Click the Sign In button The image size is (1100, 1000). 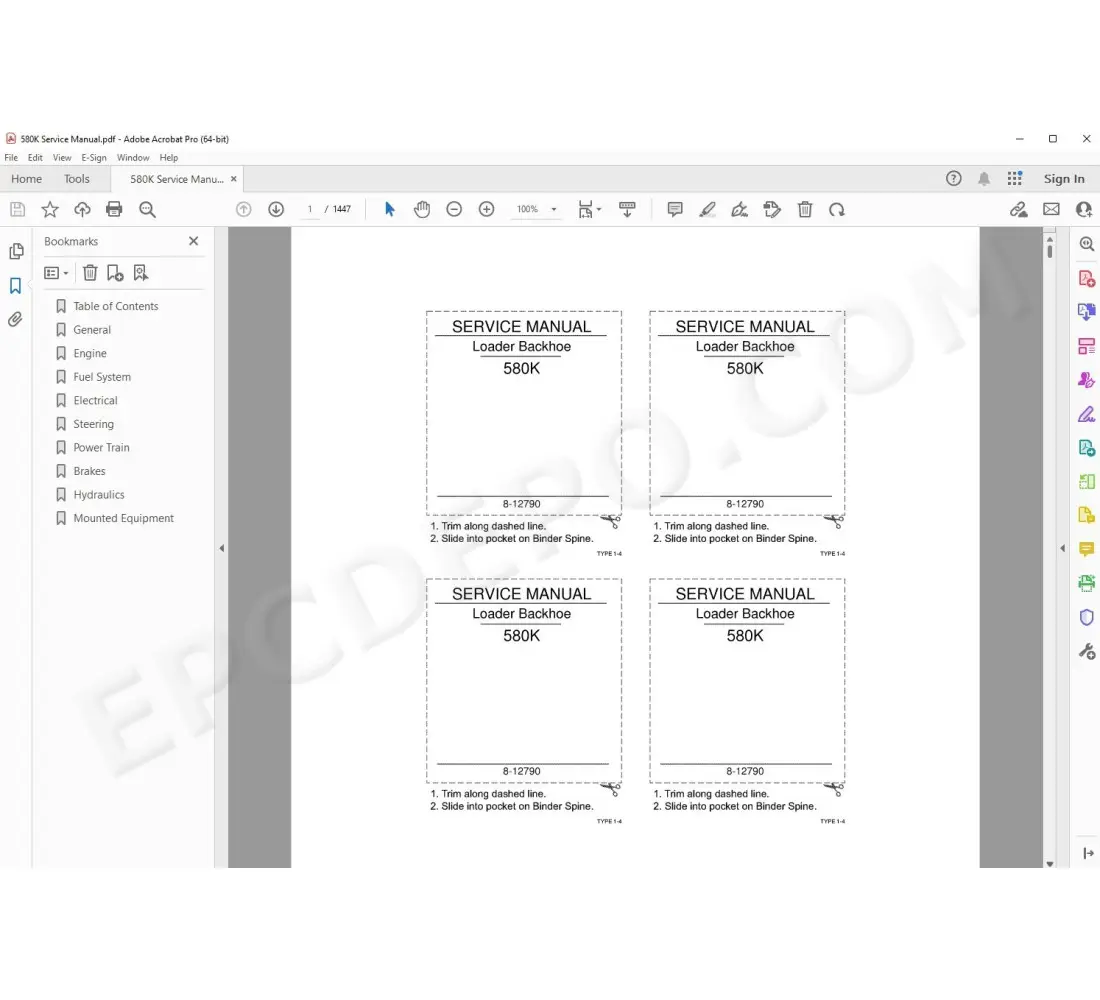pyautogui.click(x=1064, y=178)
